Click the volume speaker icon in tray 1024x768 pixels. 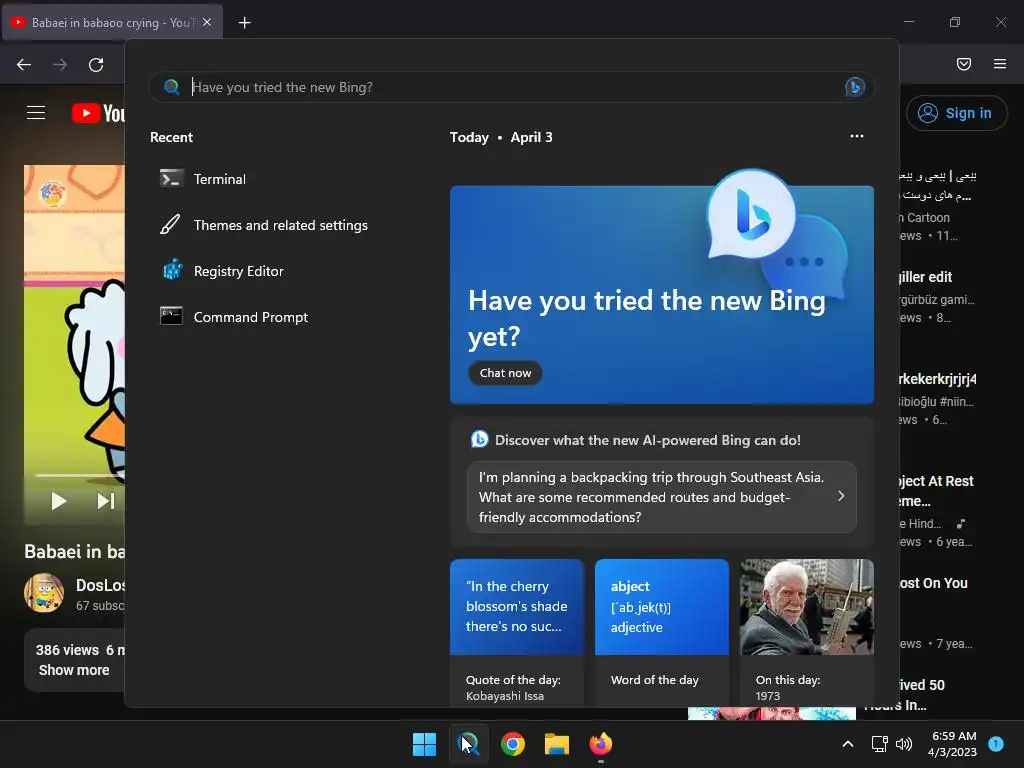[x=904, y=744]
